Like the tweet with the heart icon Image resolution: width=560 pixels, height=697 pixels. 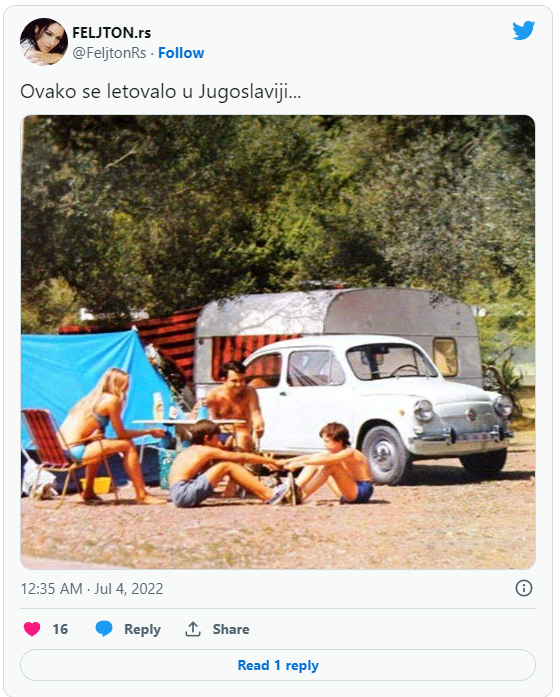(x=32, y=629)
